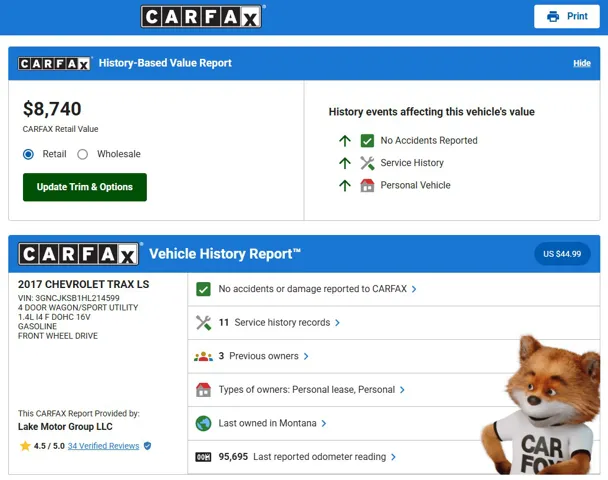Click the previous owners people icon
The height and width of the screenshot is (480, 608).
click(204, 356)
